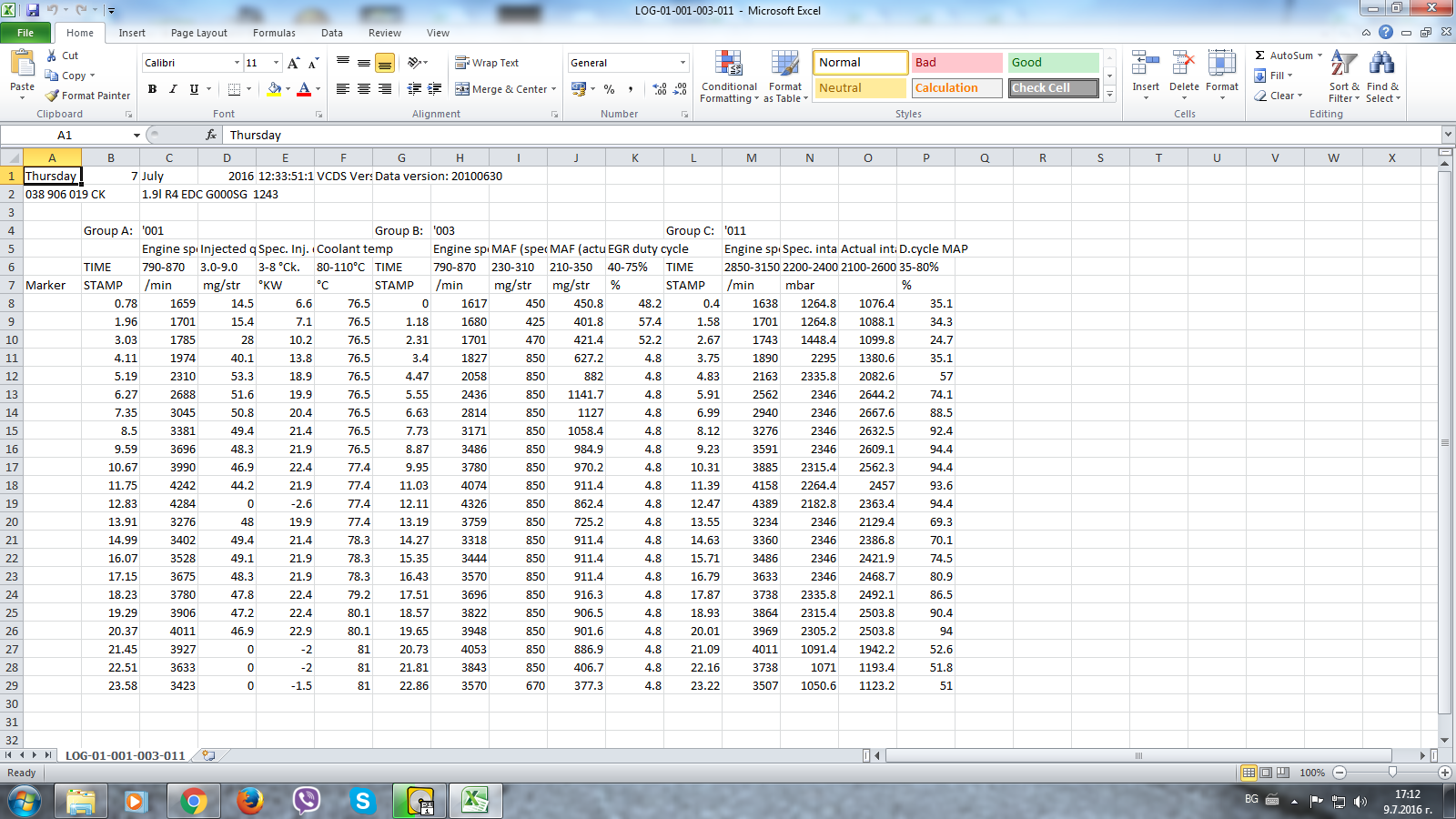Click Increase Decimal icon

660,89
